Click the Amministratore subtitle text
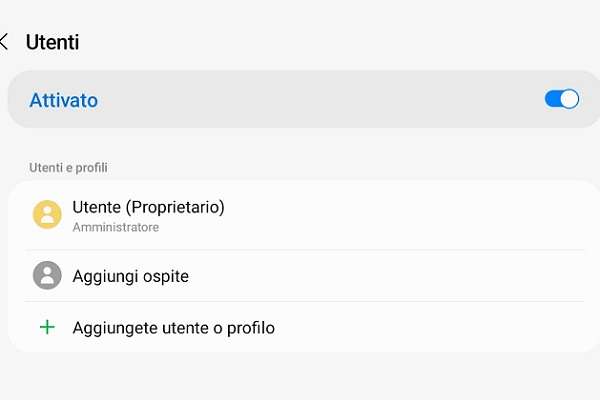The height and width of the screenshot is (400, 600). tap(116, 228)
